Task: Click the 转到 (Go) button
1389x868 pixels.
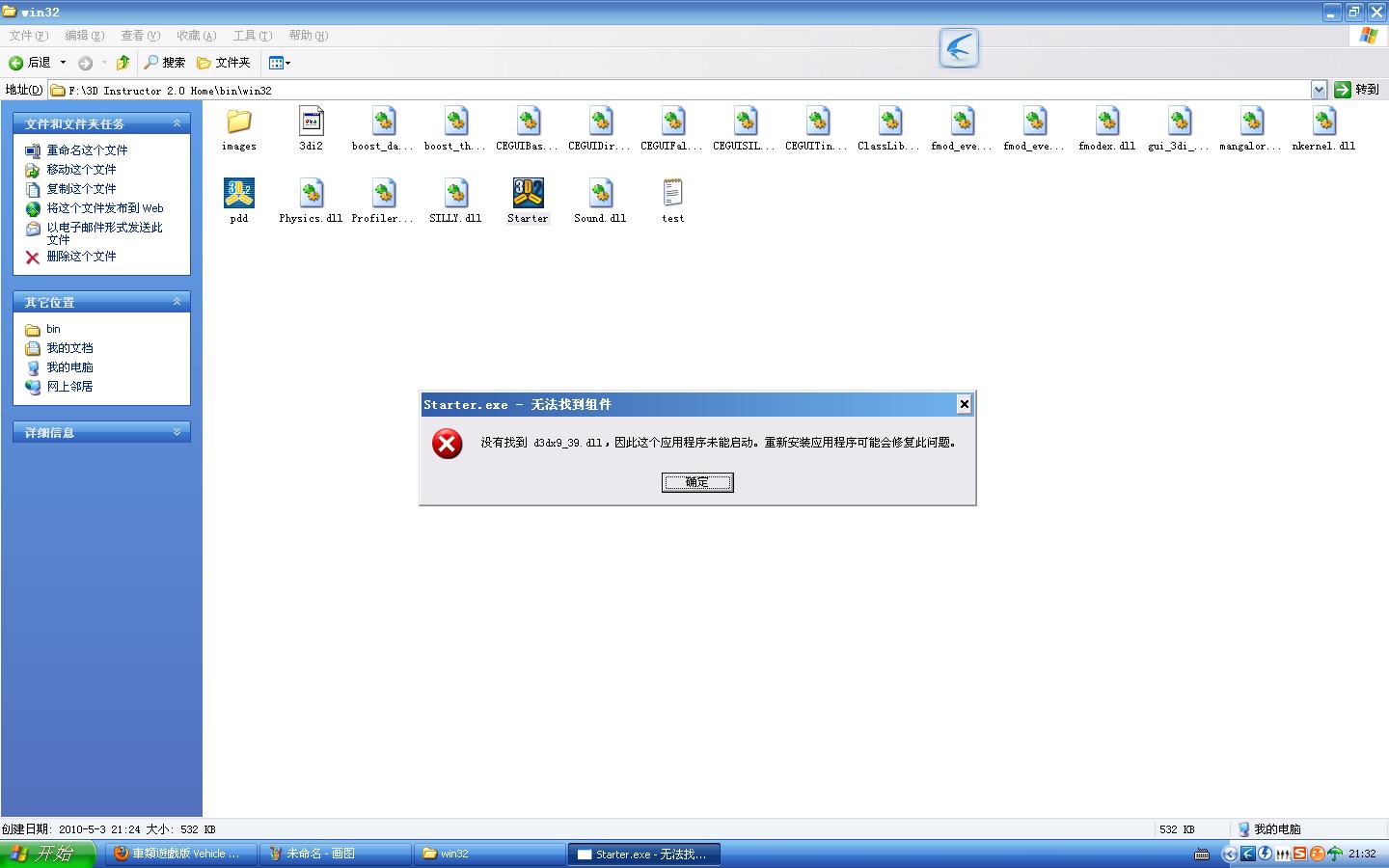Action: [1356, 90]
